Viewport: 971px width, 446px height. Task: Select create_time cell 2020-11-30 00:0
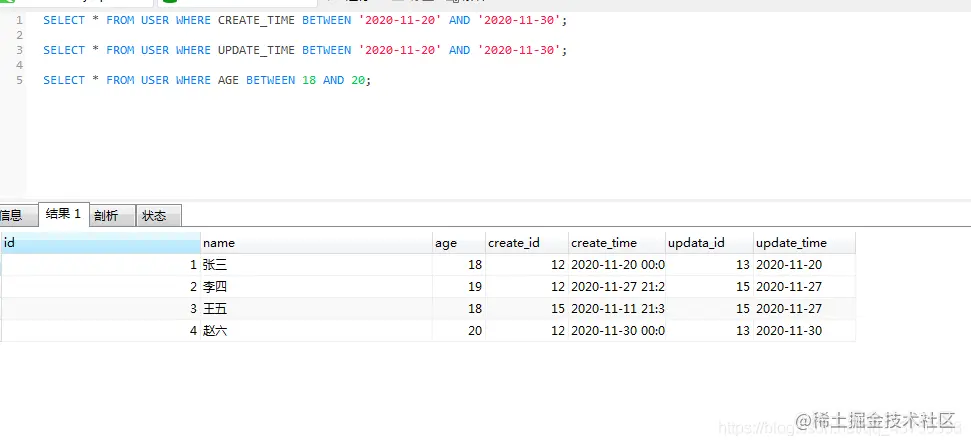617,331
